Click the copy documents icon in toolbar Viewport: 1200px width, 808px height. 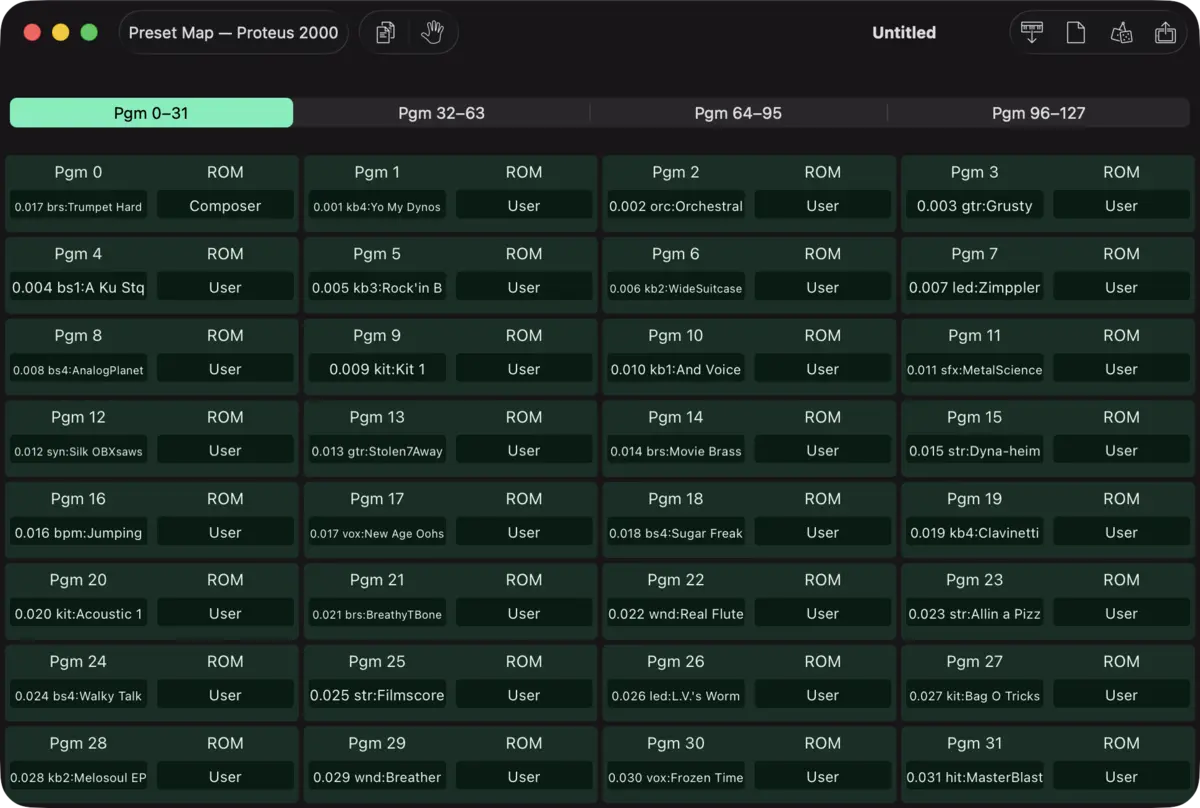[x=385, y=33]
